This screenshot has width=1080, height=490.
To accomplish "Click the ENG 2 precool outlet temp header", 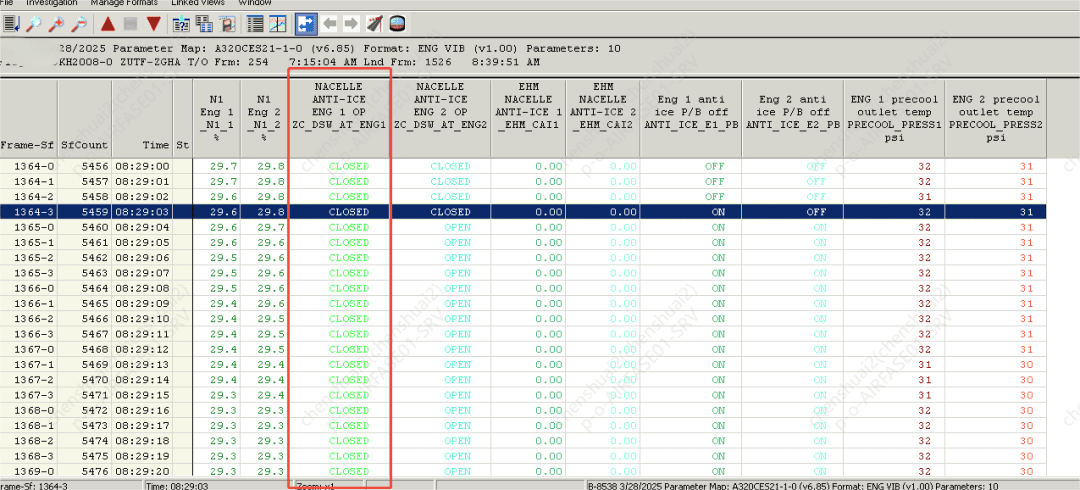I will pyautogui.click(x=997, y=118).
